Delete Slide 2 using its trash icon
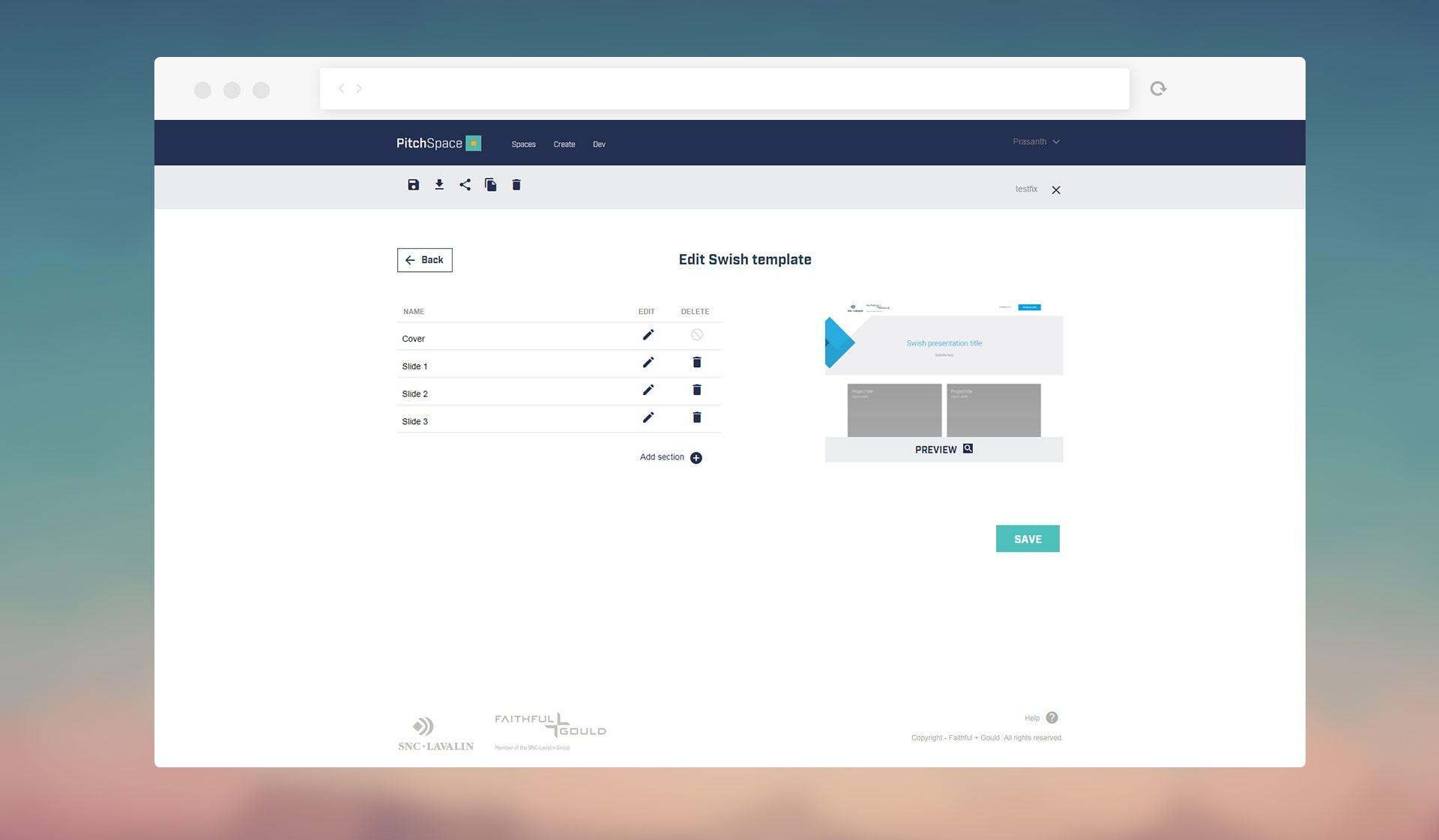 coord(697,390)
